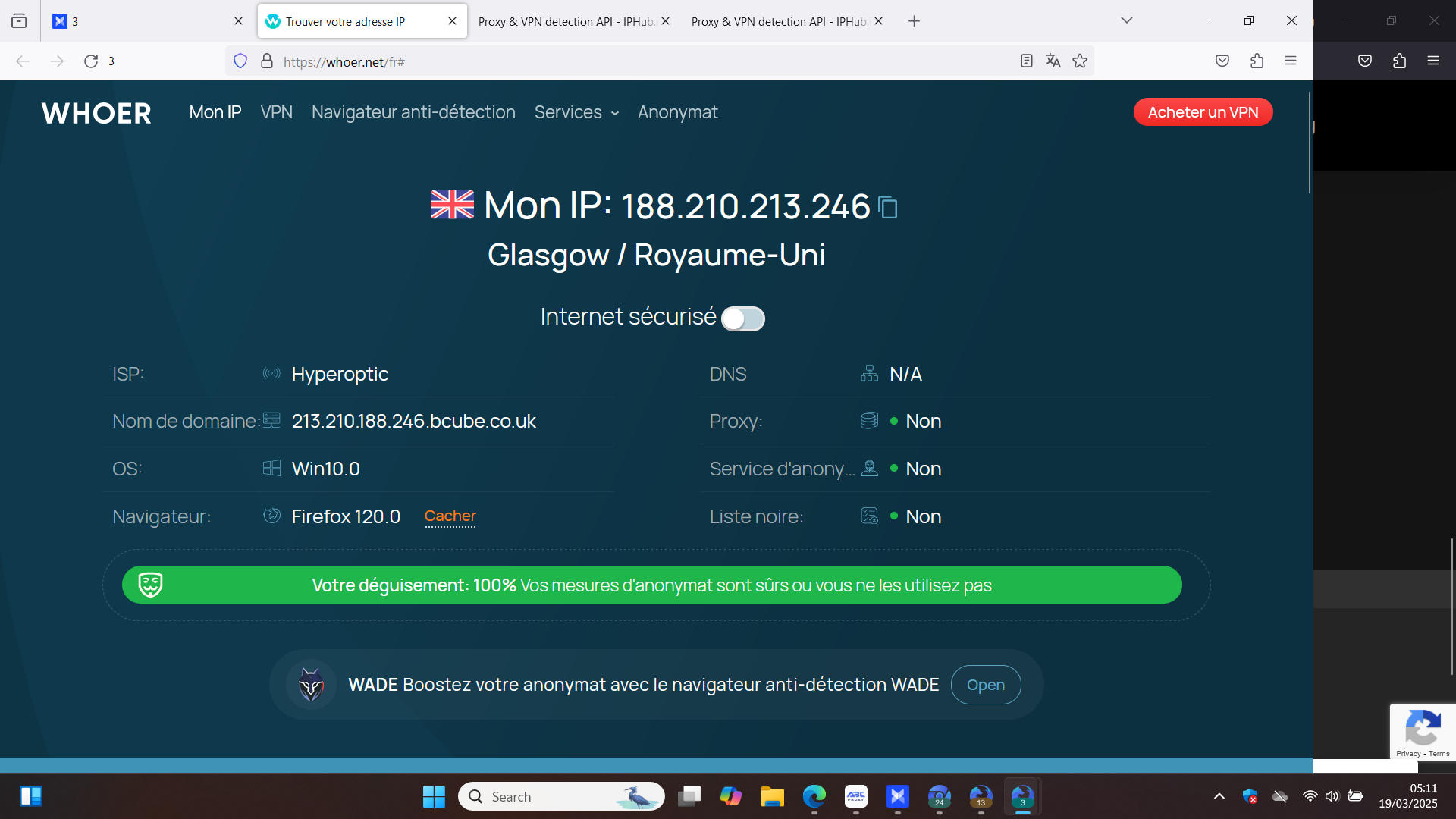Click the taskbar Search box
1456x819 pixels.
pos(561,796)
